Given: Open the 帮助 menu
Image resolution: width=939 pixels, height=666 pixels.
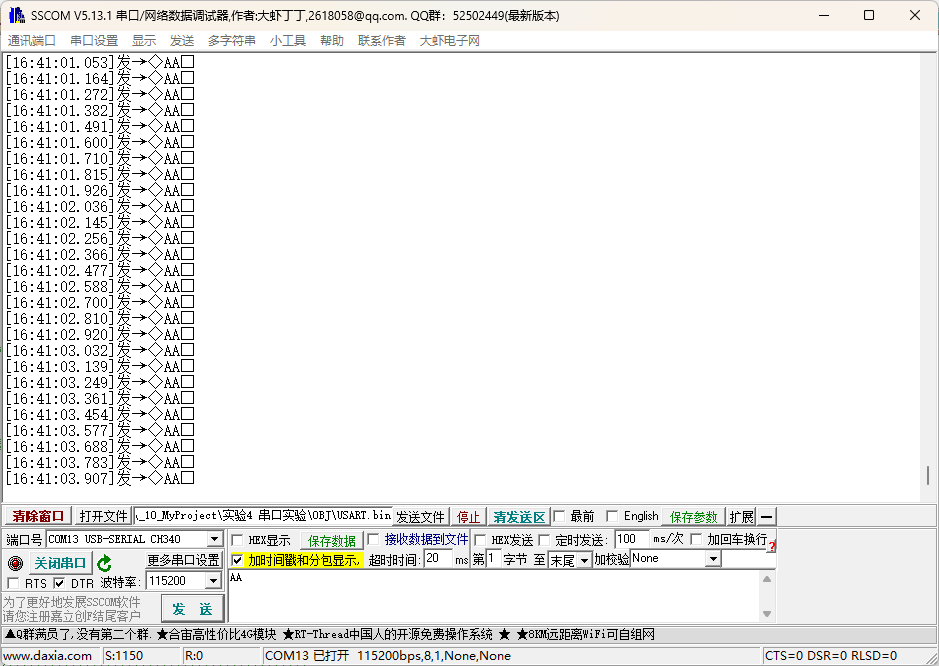Looking at the screenshot, I should 332,41.
